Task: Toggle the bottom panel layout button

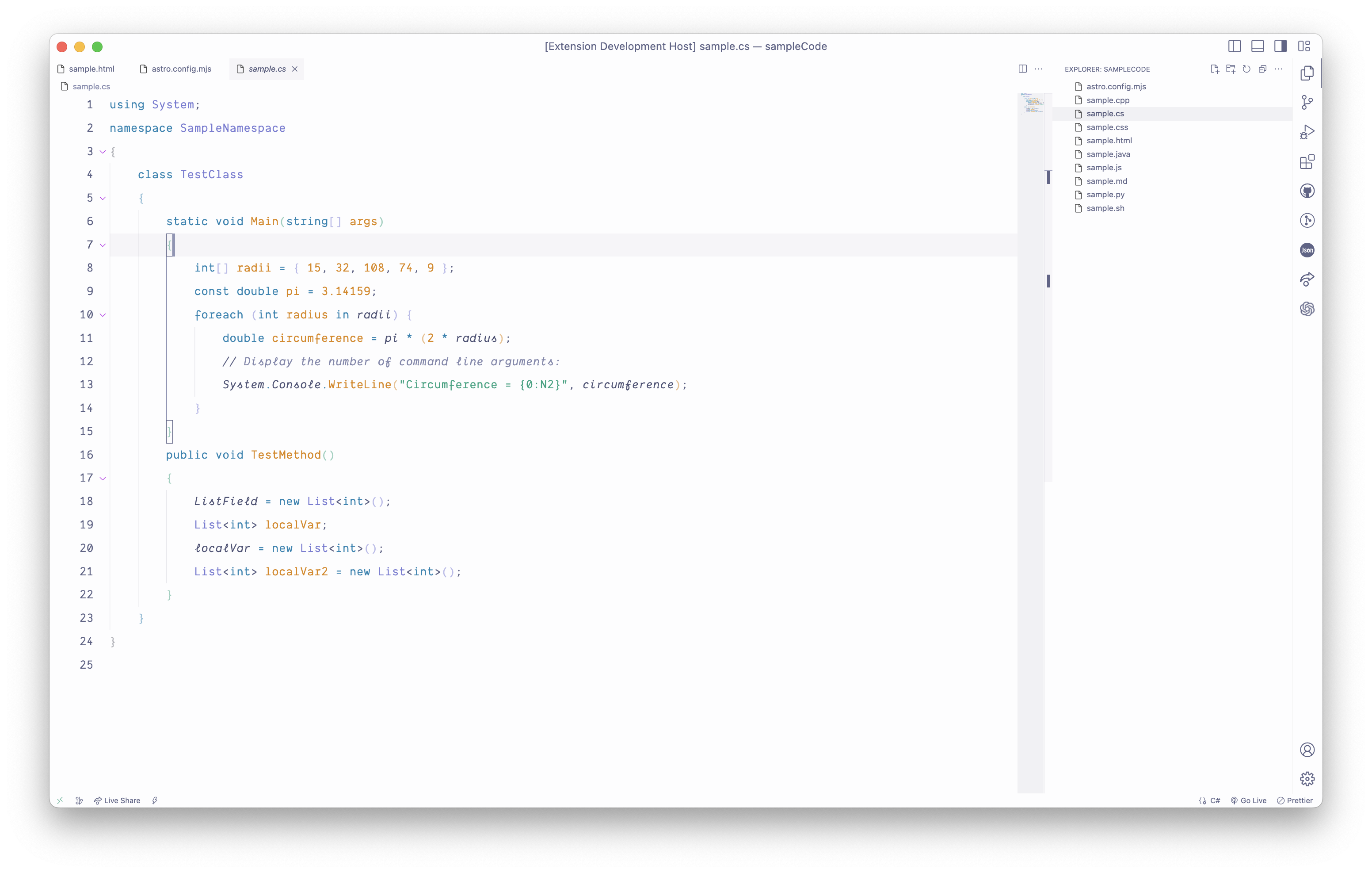Action: [1258, 46]
